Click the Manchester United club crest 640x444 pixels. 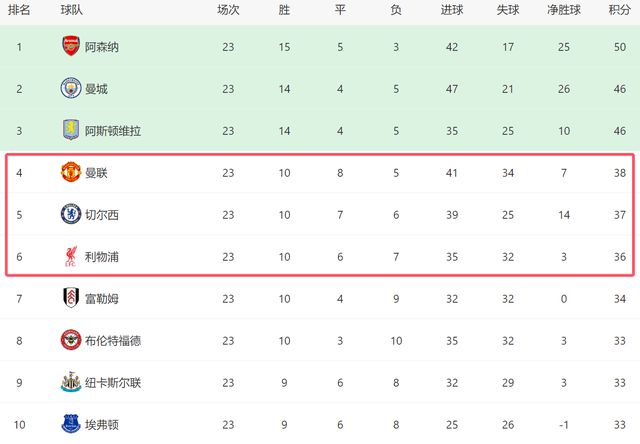(x=70, y=172)
